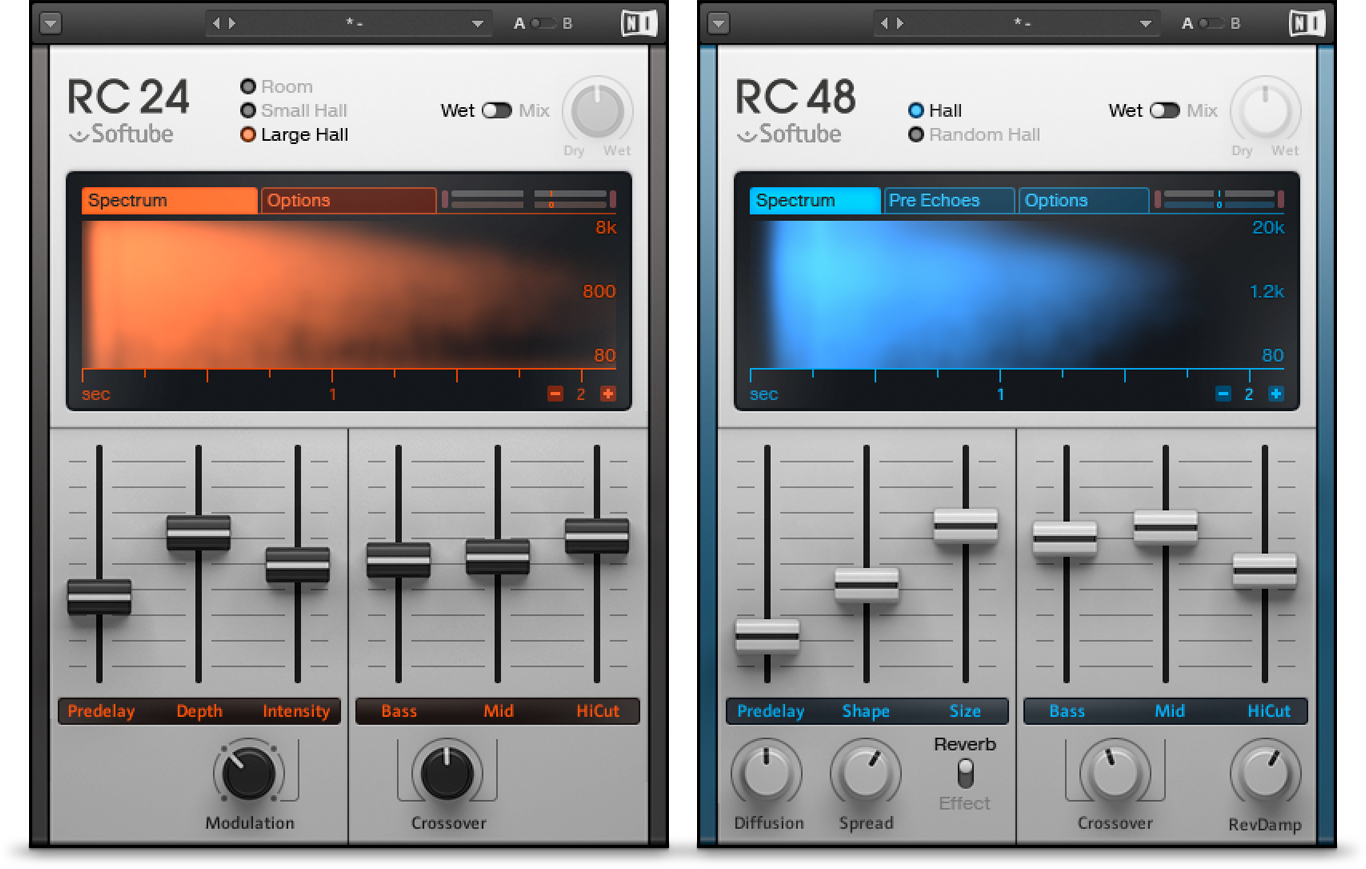Screen dimensions: 1366x869
Task: Click the RC 24 Softube logo
Action: pyautogui.click(x=121, y=135)
